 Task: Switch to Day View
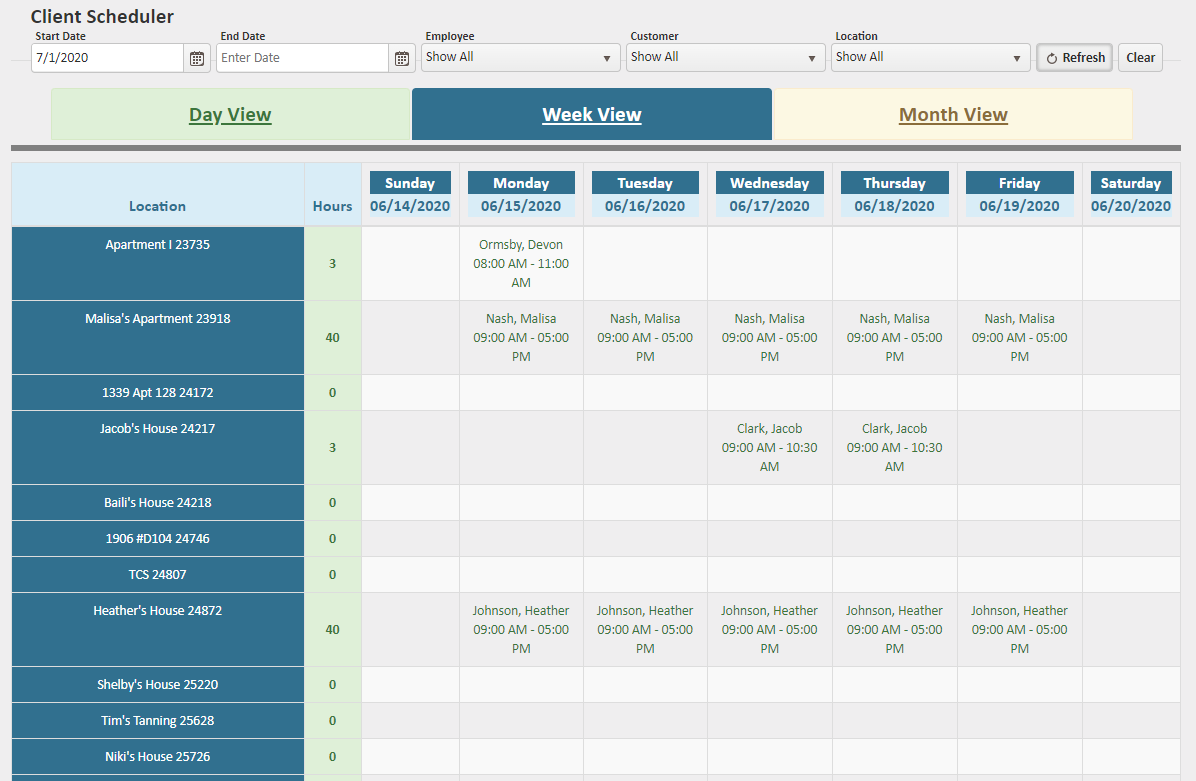tap(230, 114)
